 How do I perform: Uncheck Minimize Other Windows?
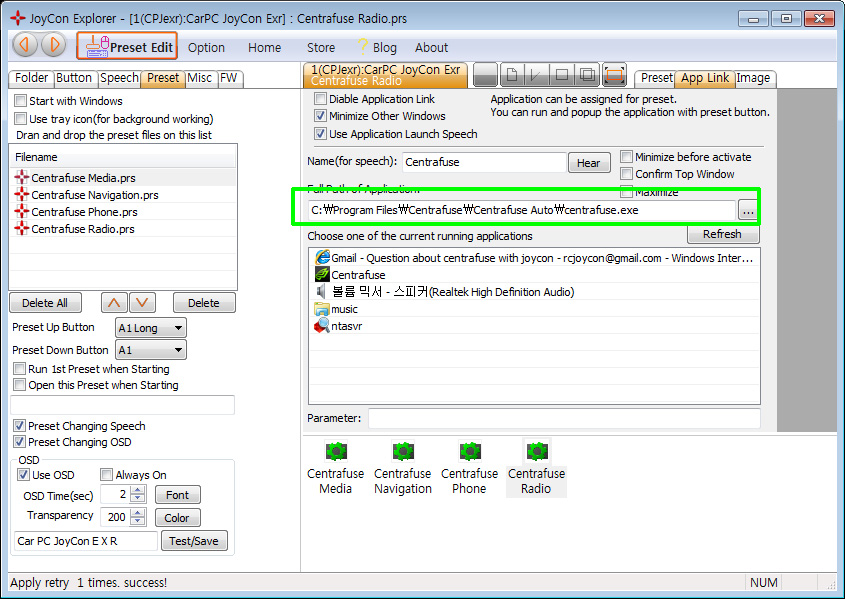pyautogui.click(x=321, y=116)
